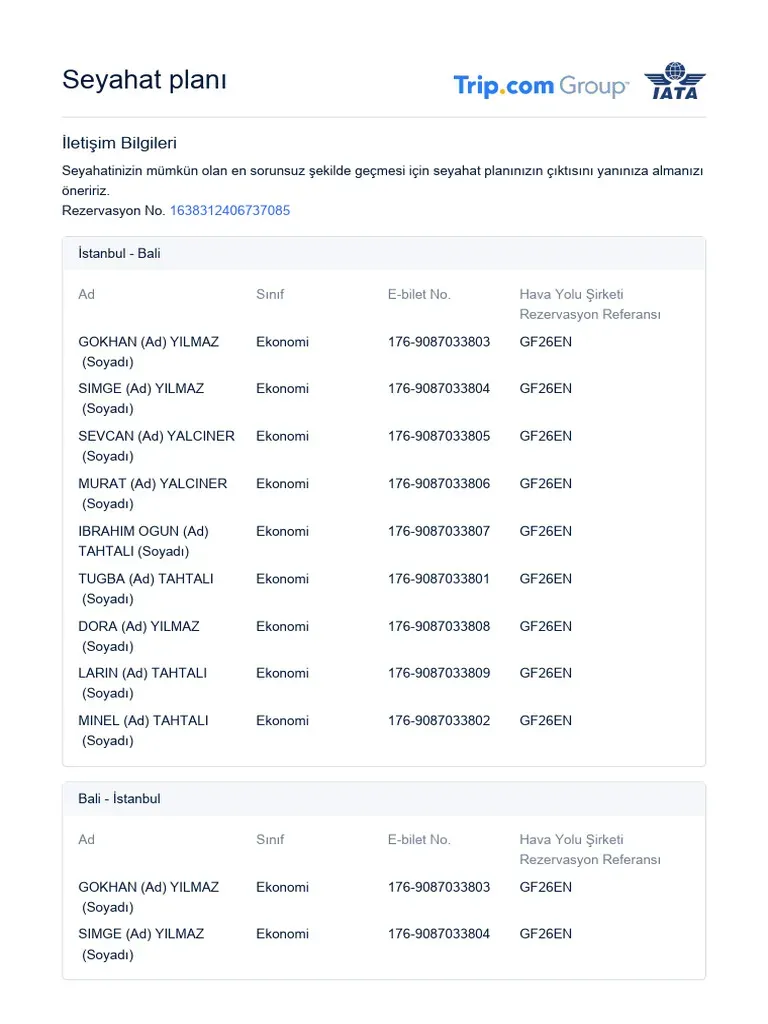Click e-ticket number 176-9087033809 for LARIN

click(439, 673)
